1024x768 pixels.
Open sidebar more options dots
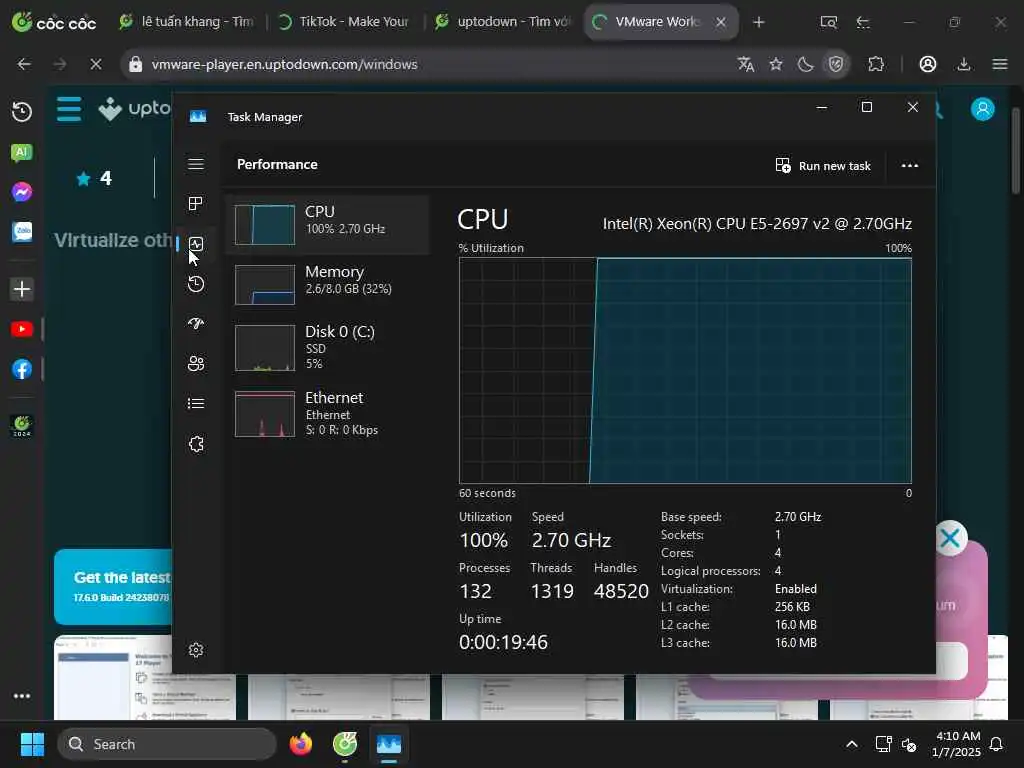22,696
